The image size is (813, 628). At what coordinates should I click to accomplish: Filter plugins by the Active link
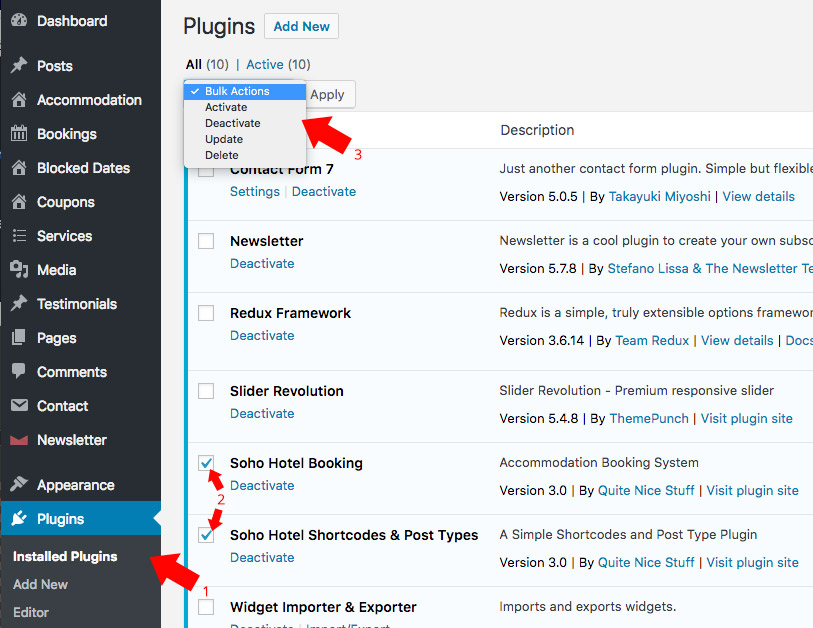pos(265,64)
